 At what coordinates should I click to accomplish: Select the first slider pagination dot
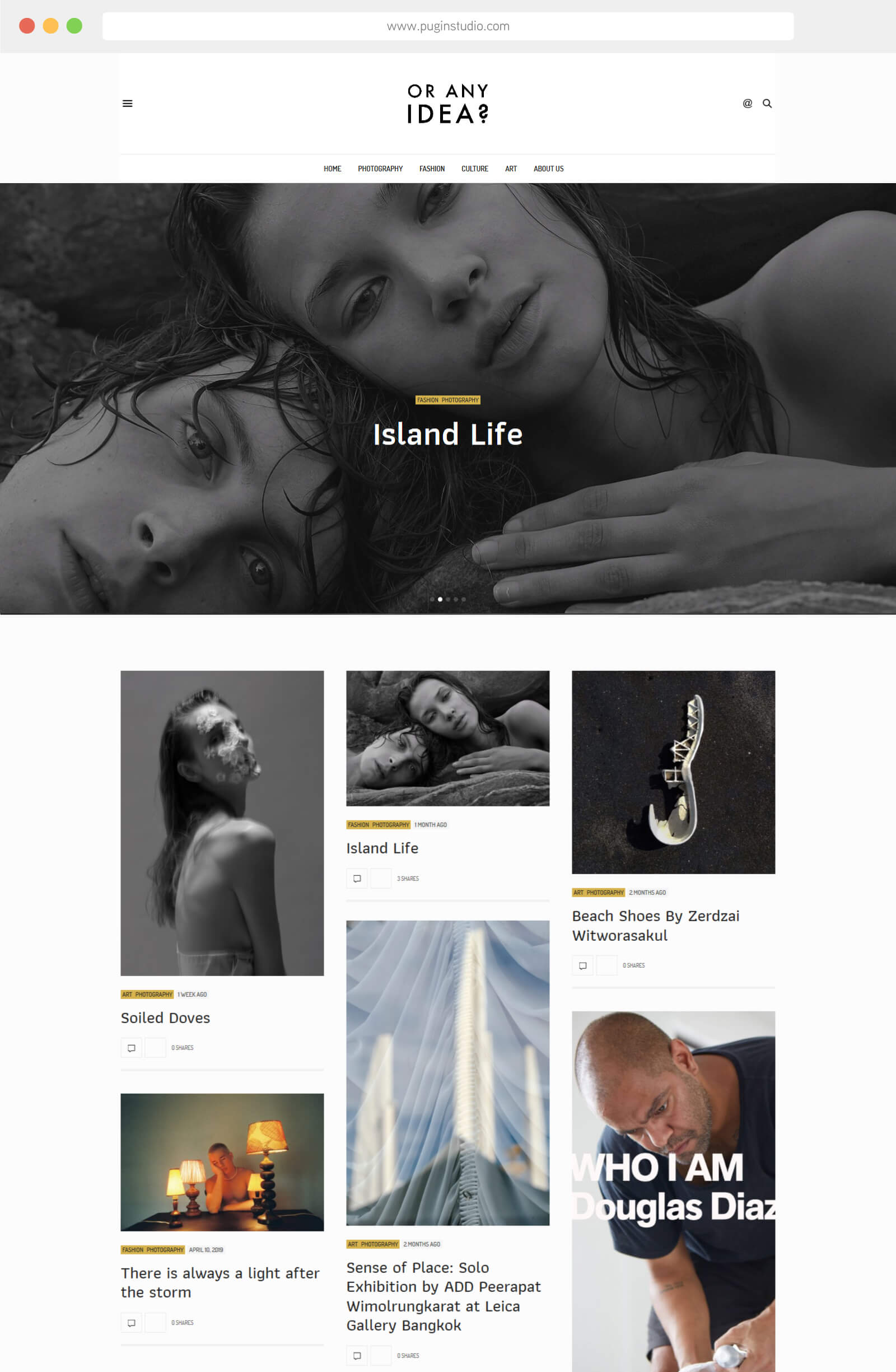[x=432, y=599]
